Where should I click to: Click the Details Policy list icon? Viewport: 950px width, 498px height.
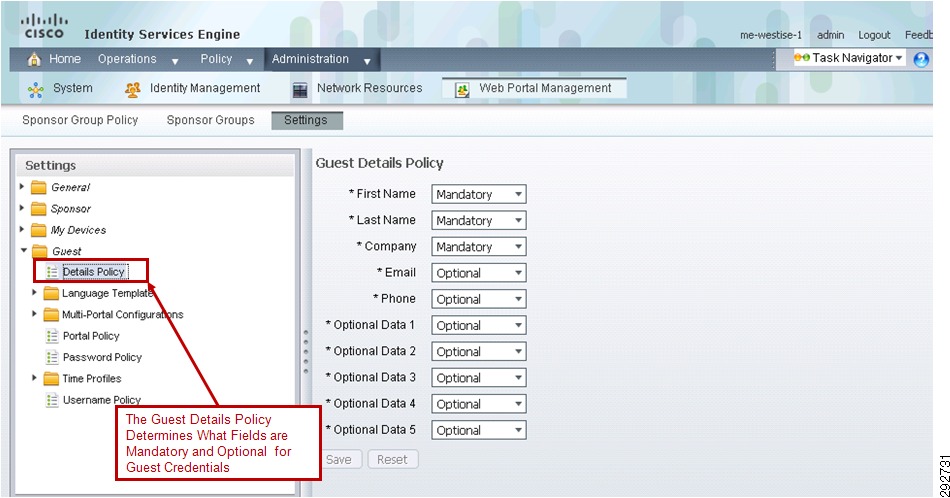pyautogui.click(x=52, y=272)
